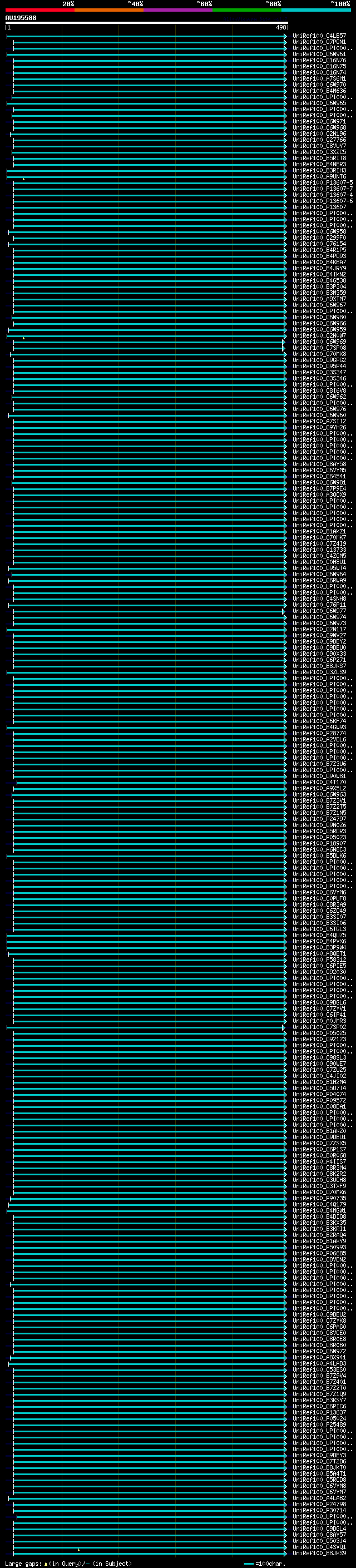Select the query label AU195588
The height and width of the screenshot is (1568, 356).
[21, 18]
